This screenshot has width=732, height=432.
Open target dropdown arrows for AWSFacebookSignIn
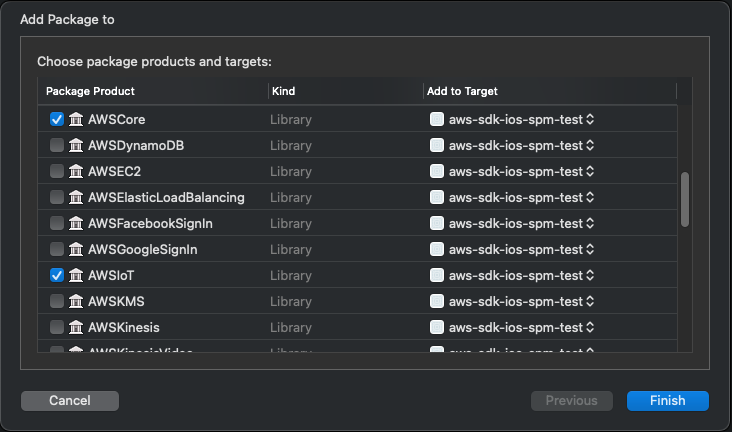[590, 223]
